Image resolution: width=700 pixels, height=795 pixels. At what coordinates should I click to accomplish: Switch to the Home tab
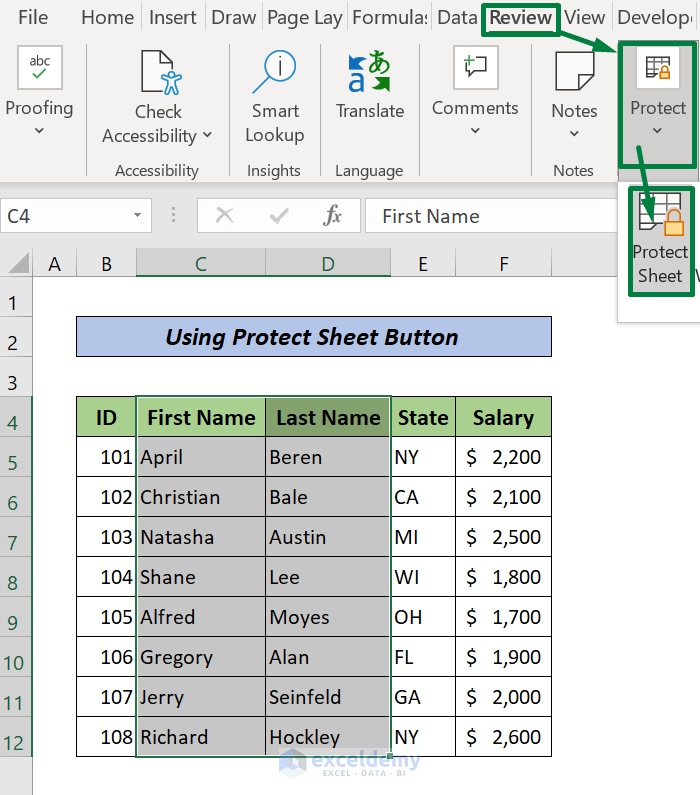(x=107, y=17)
